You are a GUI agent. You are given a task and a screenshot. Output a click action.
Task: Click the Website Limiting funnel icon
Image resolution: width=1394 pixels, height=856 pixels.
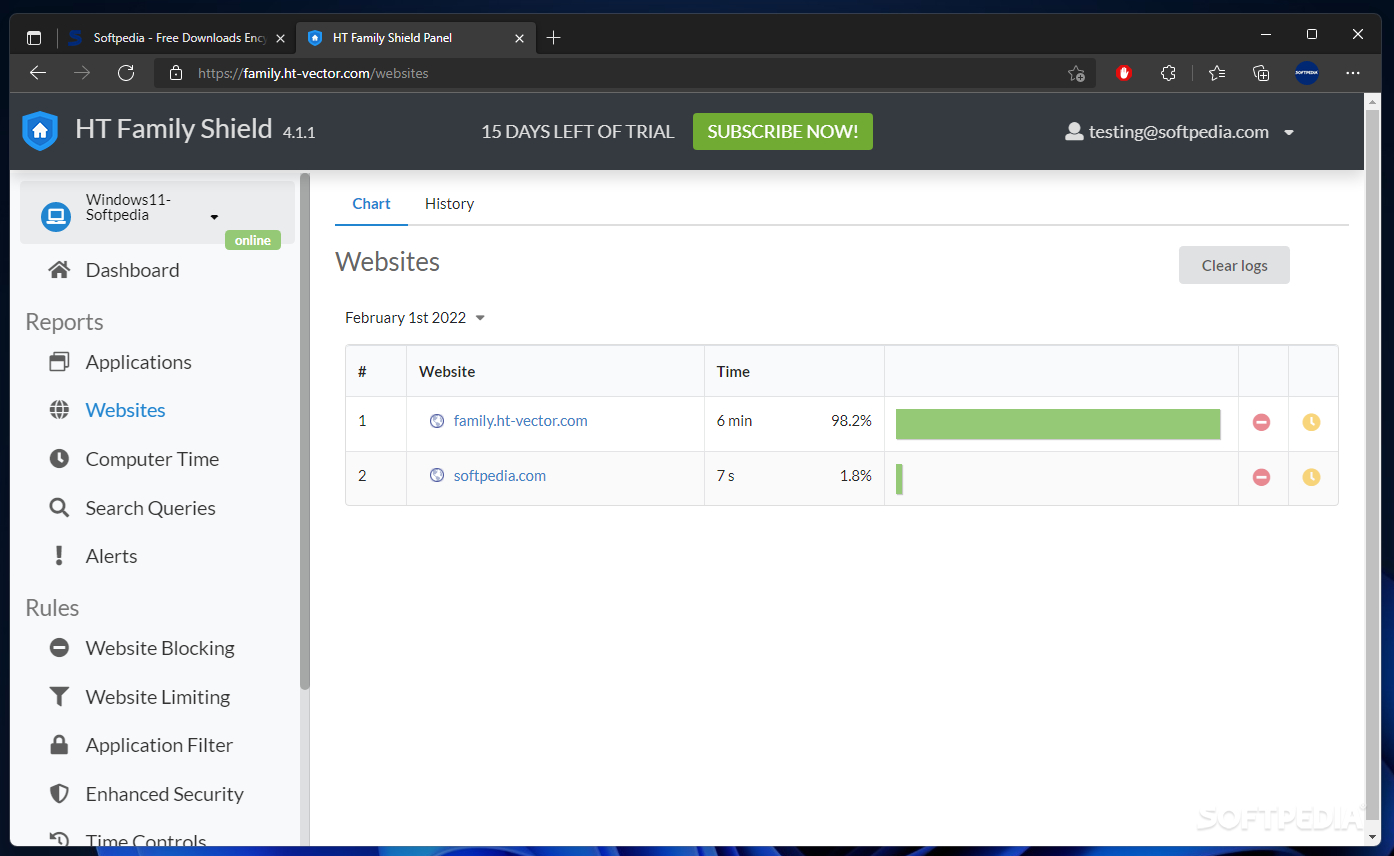point(60,697)
